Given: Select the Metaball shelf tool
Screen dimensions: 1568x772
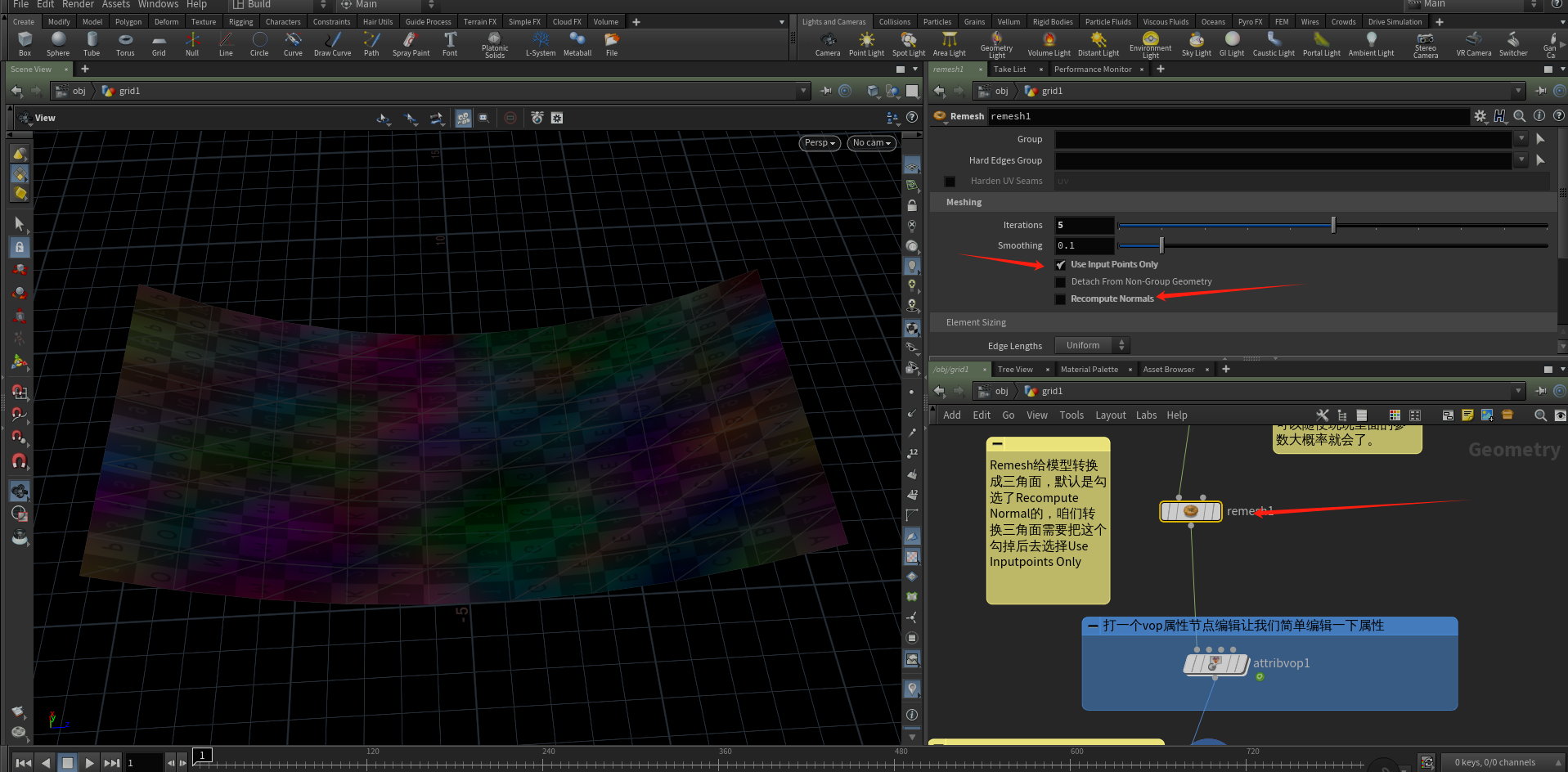Looking at the screenshot, I should [577, 43].
